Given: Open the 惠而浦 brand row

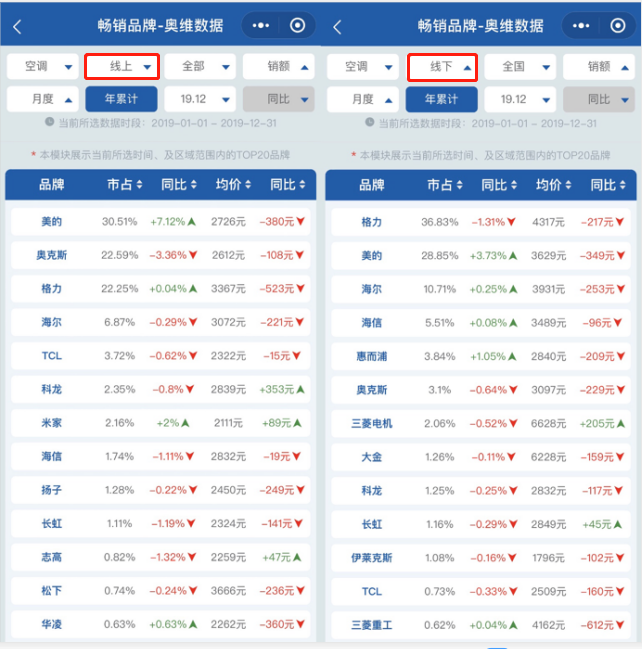Looking at the screenshot, I should [371, 356].
